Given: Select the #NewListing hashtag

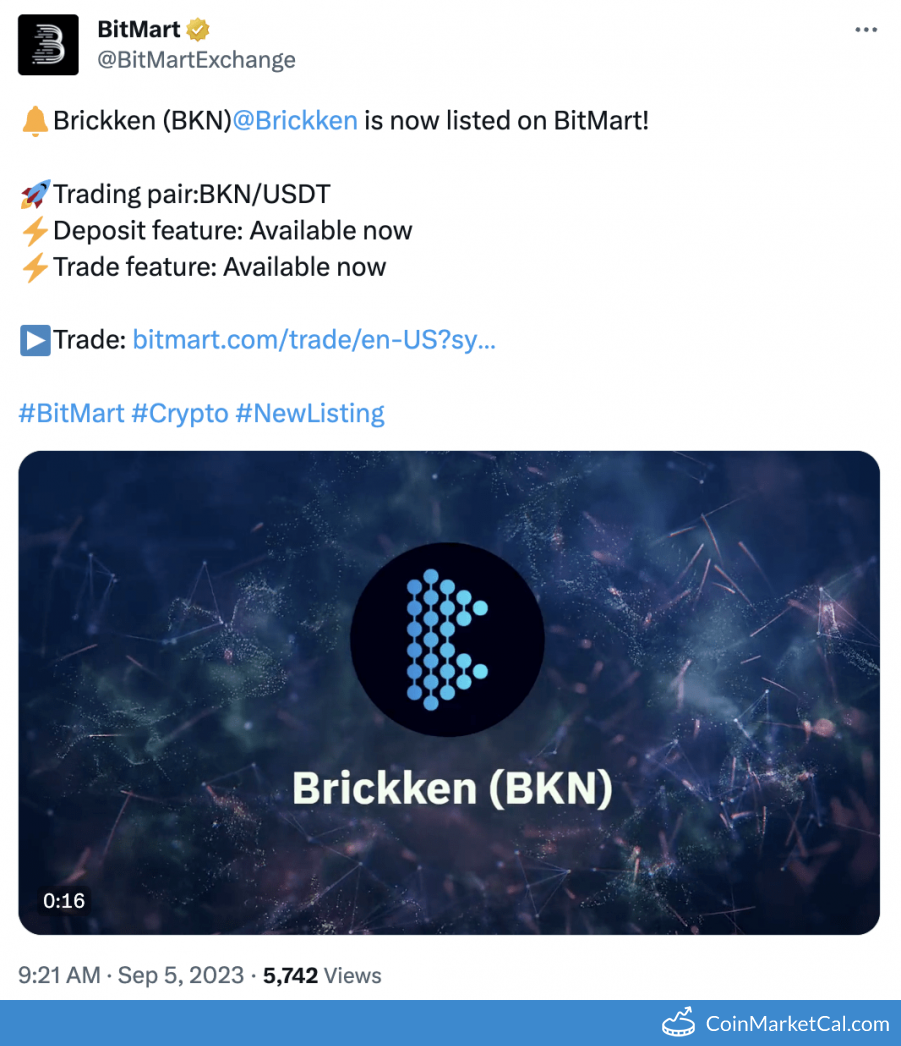Looking at the screenshot, I should pyautogui.click(x=310, y=413).
